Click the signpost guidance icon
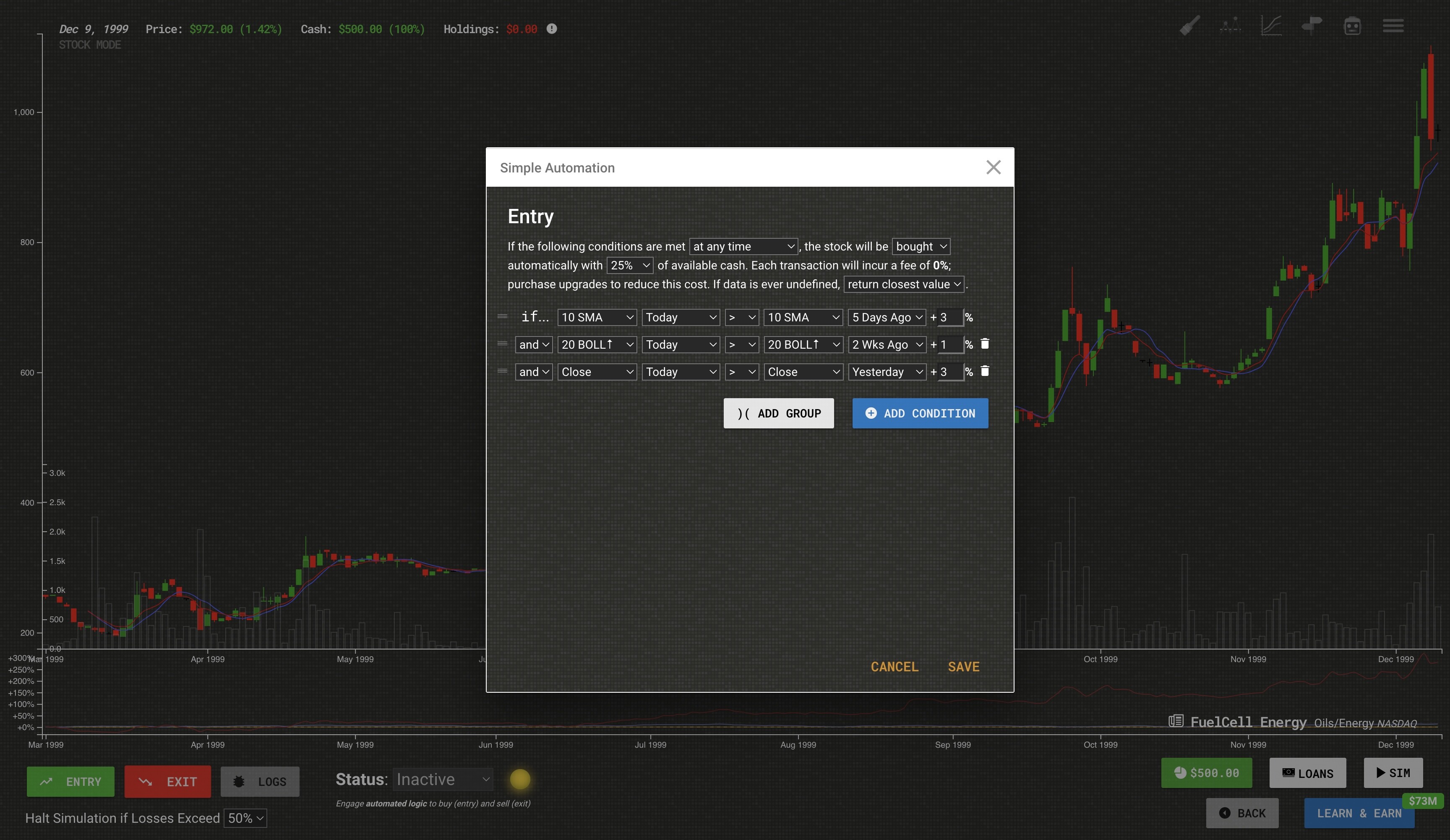The width and height of the screenshot is (1450, 840). click(1312, 26)
